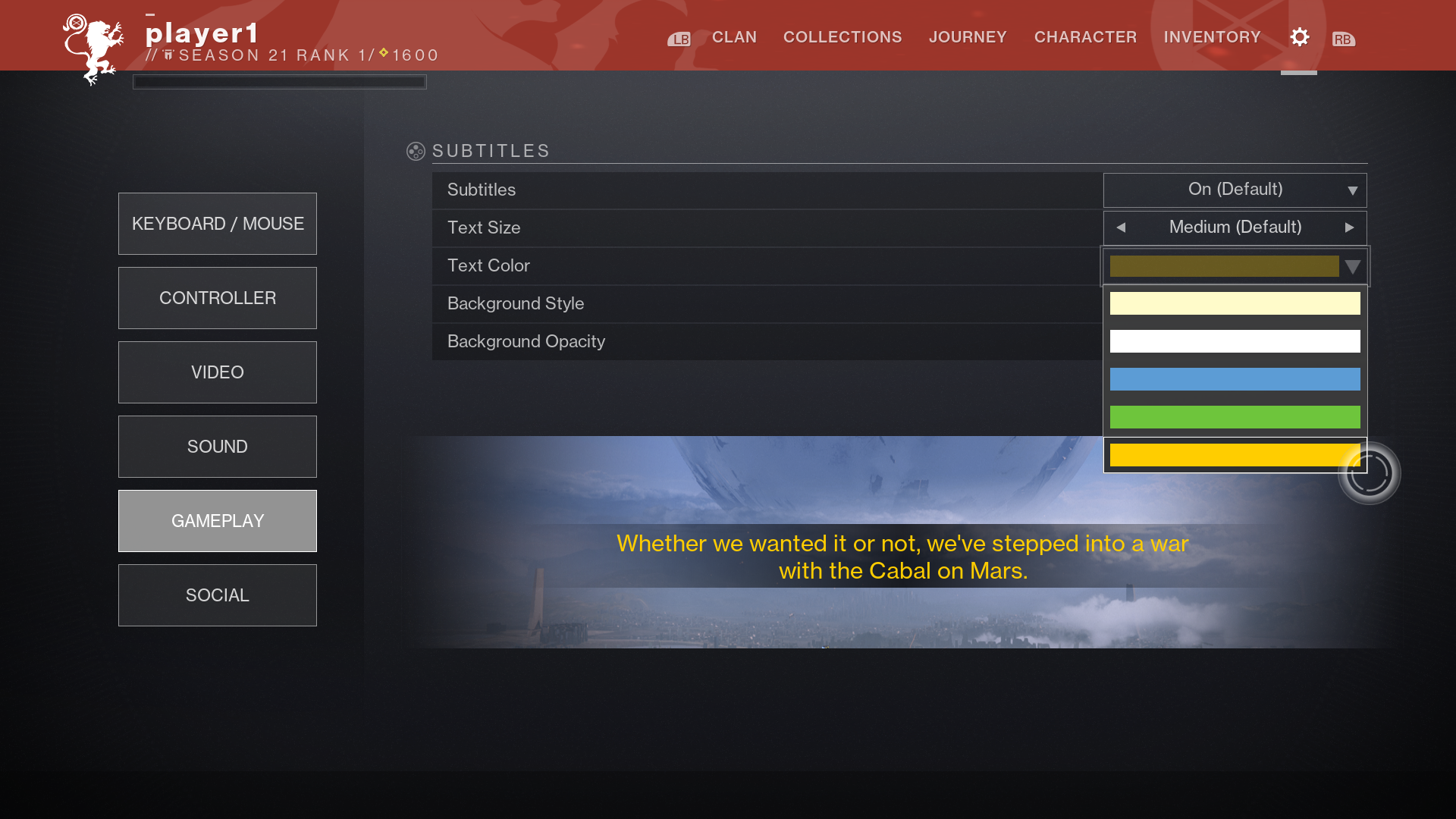Click SOCIAL settings category button

pos(218,595)
